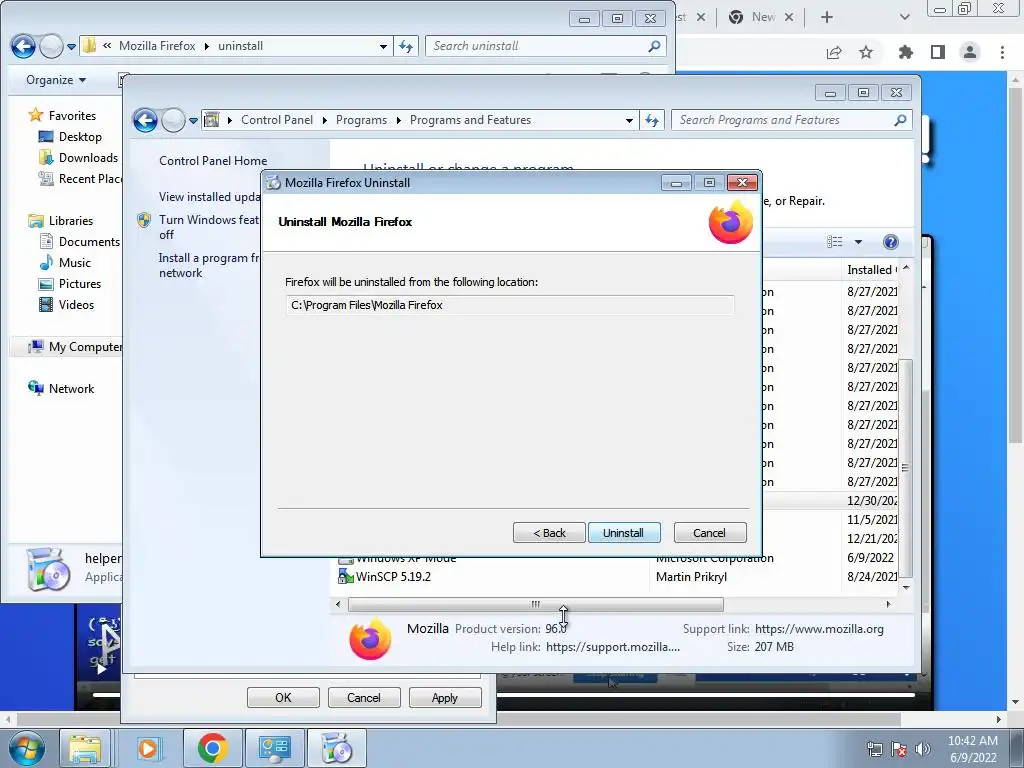Go back with the < Back button
Screen dimensions: 1024x768
coord(549,533)
